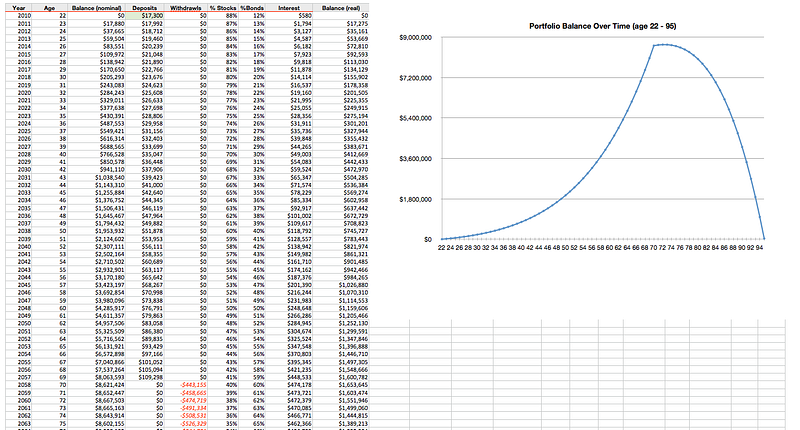This screenshot has height=430, width=800.
Task: Click nominal balance cell $1,038,540
Action: coord(97,178)
